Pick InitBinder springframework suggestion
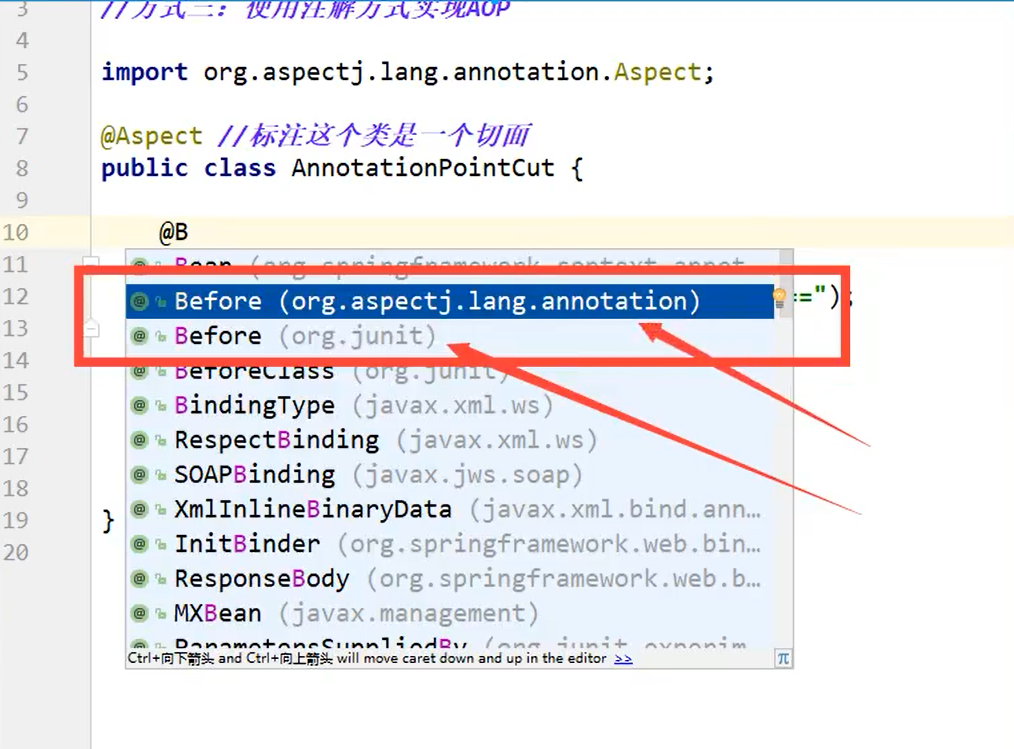Image resolution: width=1014 pixels, height=749 pixels. (449, 544)
